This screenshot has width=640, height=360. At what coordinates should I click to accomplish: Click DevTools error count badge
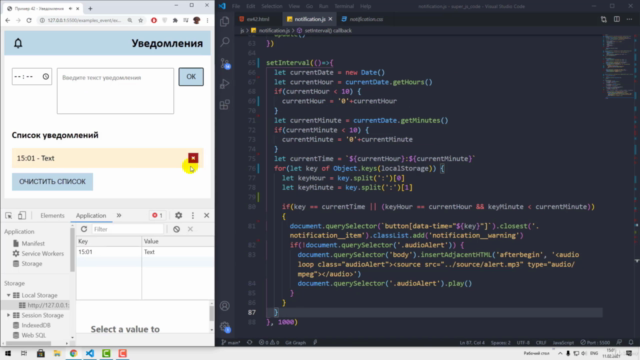point(157,216)
